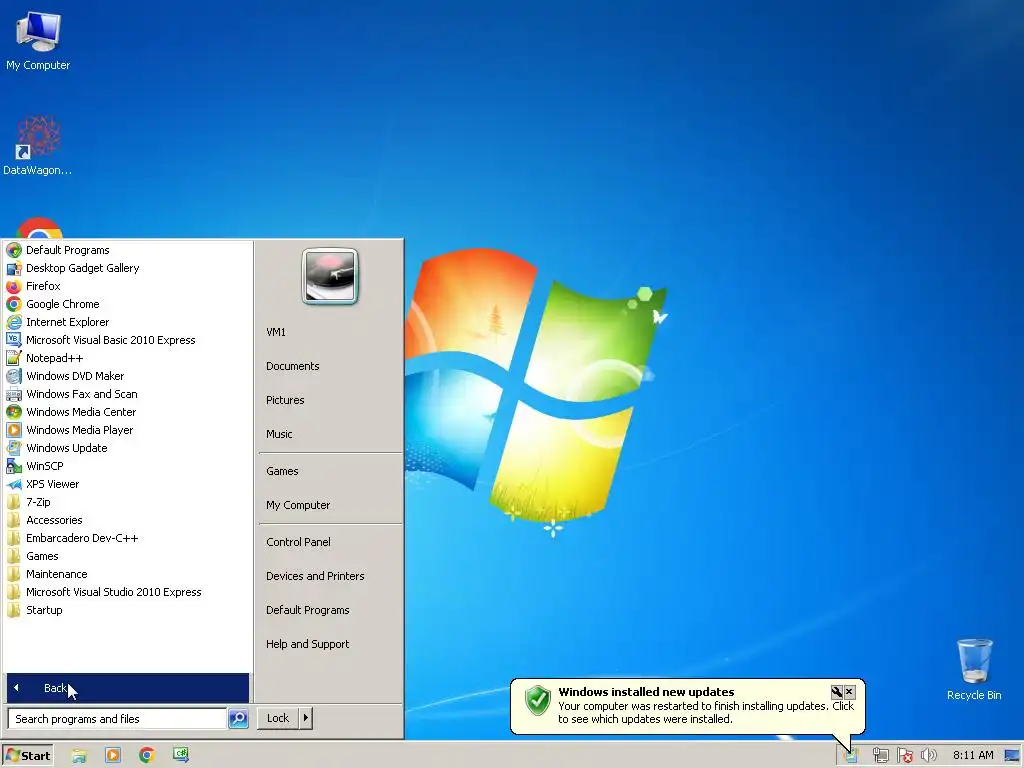Screen dimensions: 1024x768
Task: Open Windows Fax and Scan
Action: 82,394
